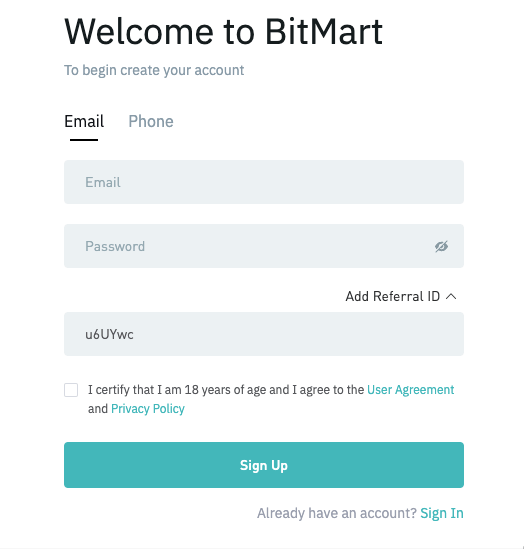Switch to the Phone tab
Screen dimensions: 524x549
(x=151, y=121)
